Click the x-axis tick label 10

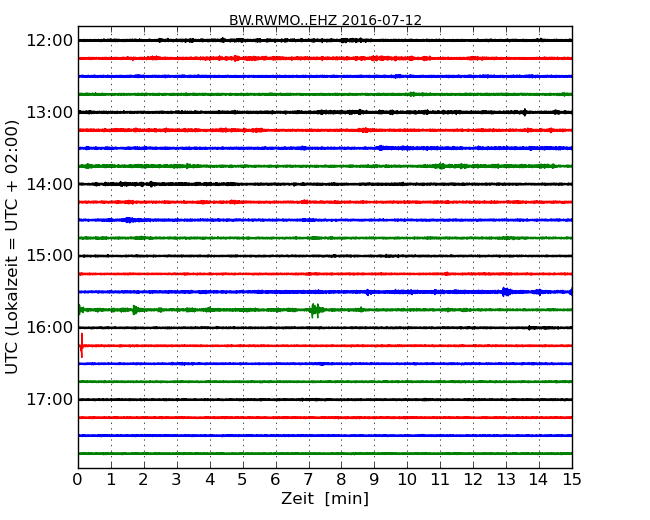click(407, 480)
